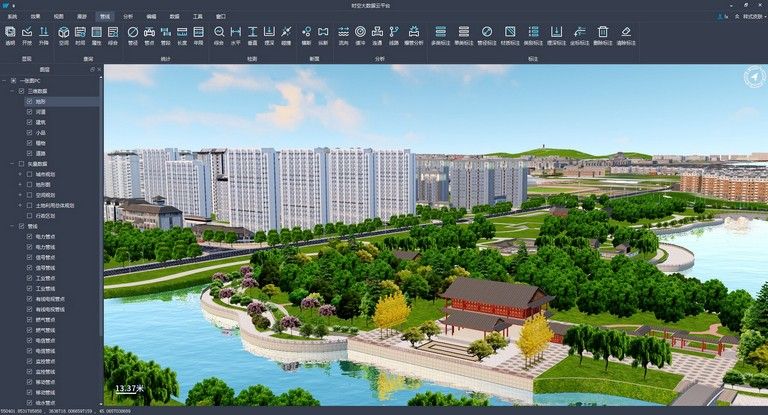Open the 分析 ribbon tab
Screen dimensions: 768x415
point(128,17)
